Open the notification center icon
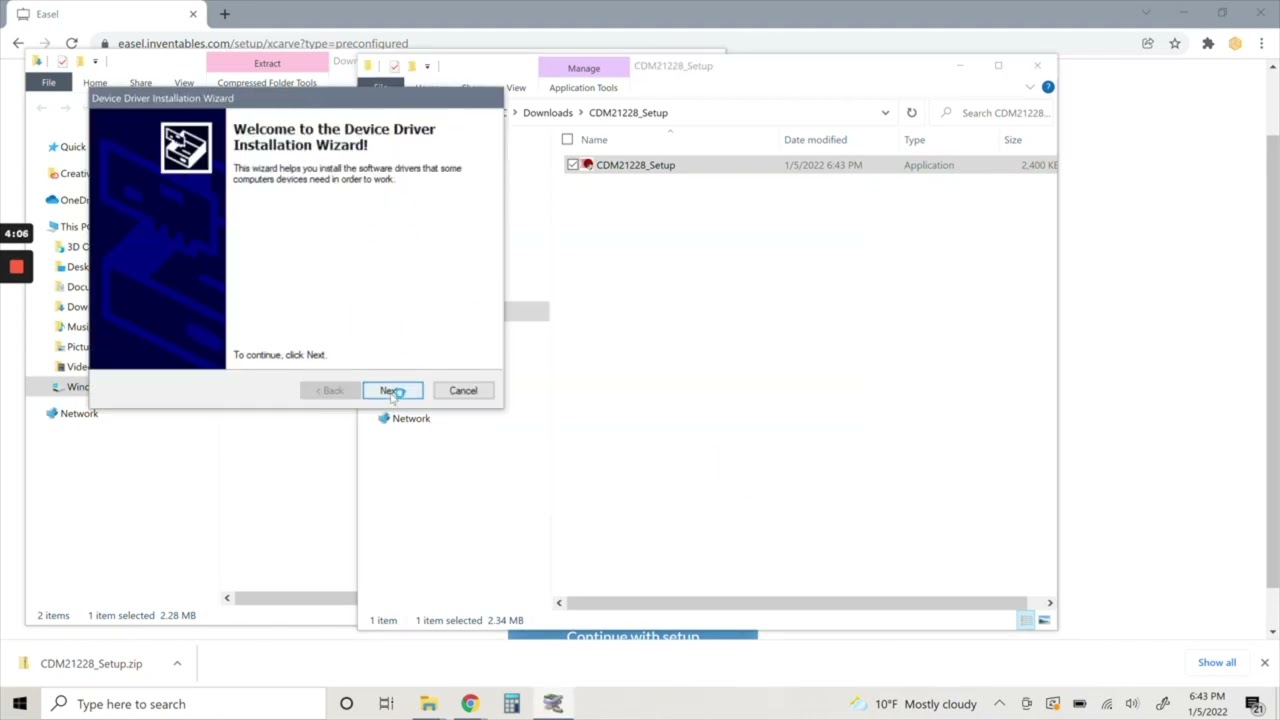 (x=1253, y=704)
